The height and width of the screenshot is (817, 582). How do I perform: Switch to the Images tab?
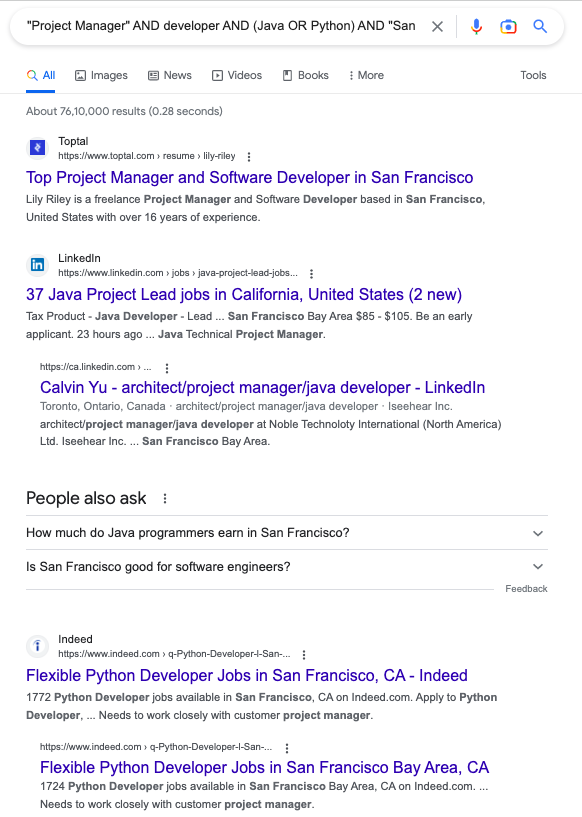coord(101,75)
